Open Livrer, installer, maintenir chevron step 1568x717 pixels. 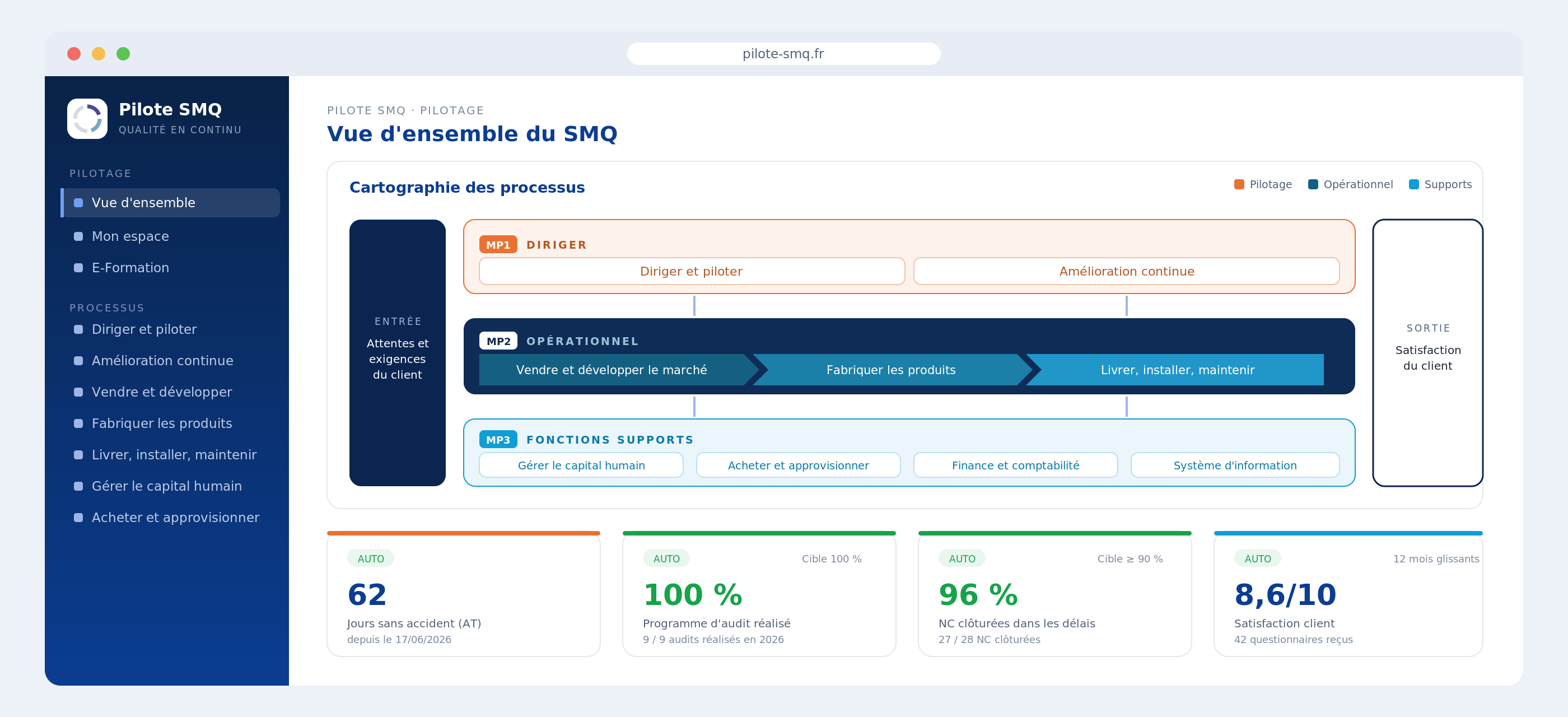[x=1176, y=370]
